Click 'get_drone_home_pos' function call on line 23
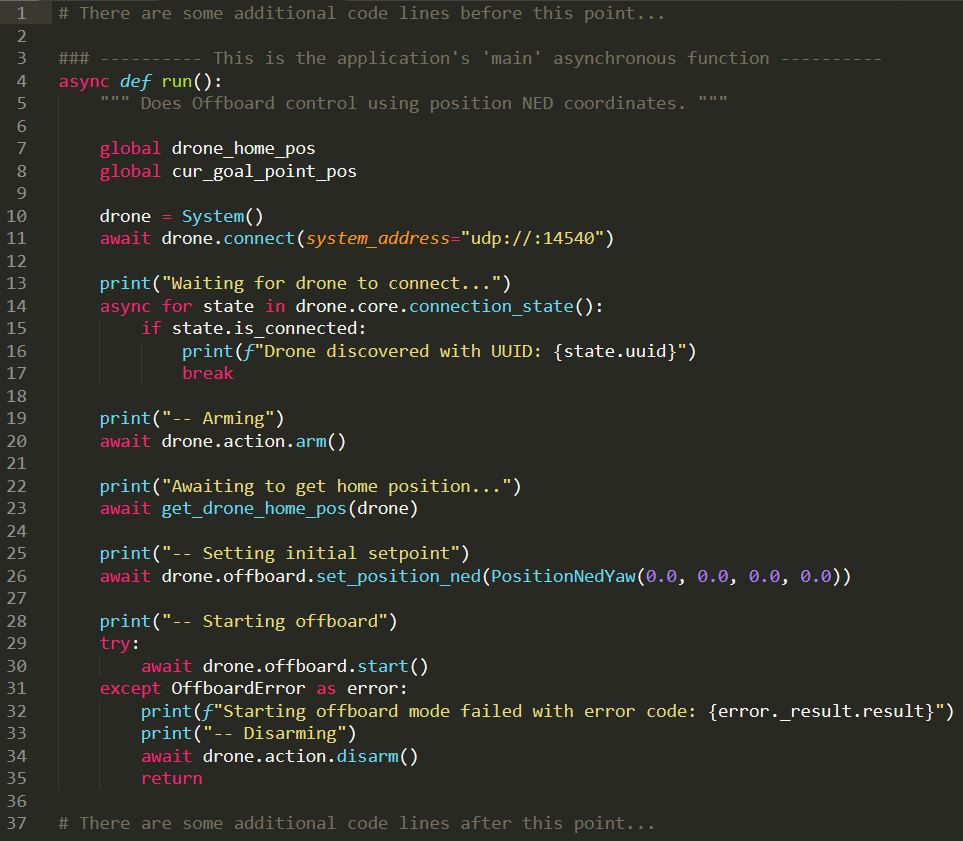This screenshot has height=841, width=963. pos(254,509)
